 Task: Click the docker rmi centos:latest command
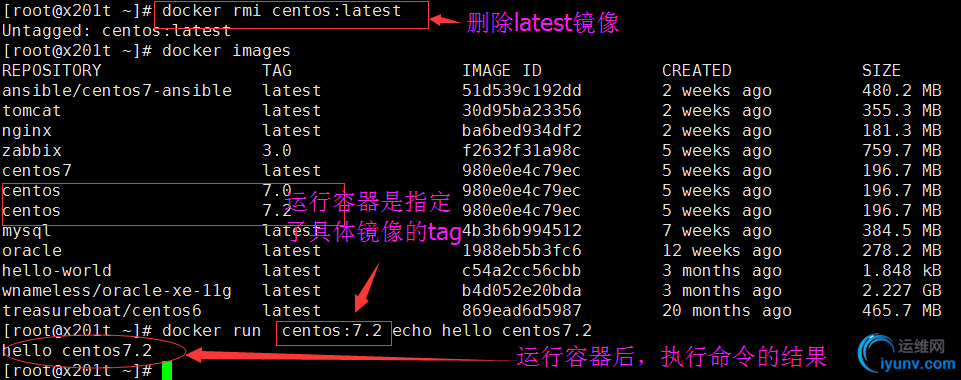click(281, 10)
